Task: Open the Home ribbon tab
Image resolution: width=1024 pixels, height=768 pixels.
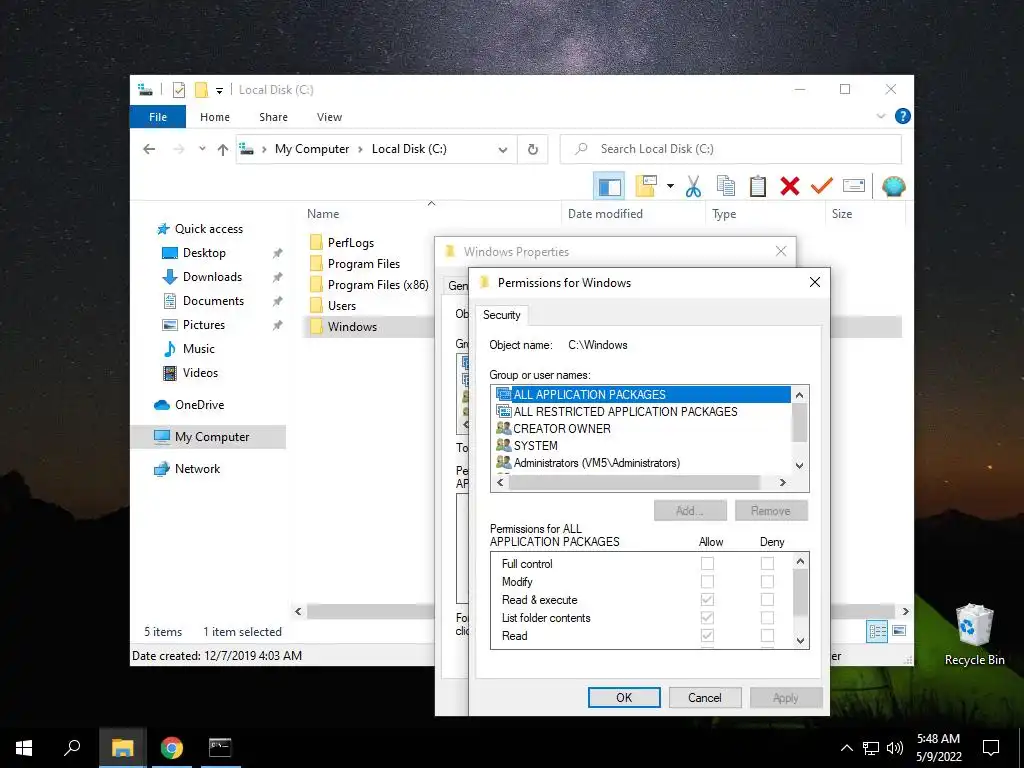Action: pyautogui.click(x=215, y=117)
